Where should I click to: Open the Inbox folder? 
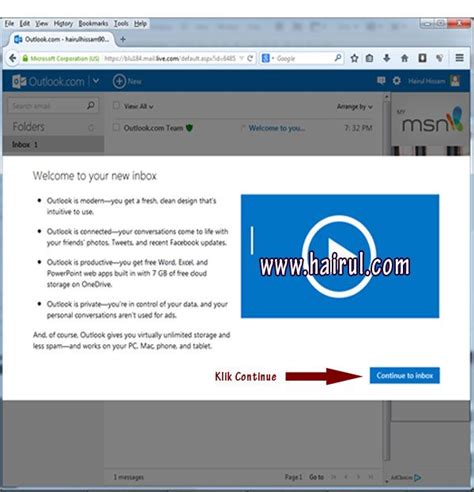53,145
